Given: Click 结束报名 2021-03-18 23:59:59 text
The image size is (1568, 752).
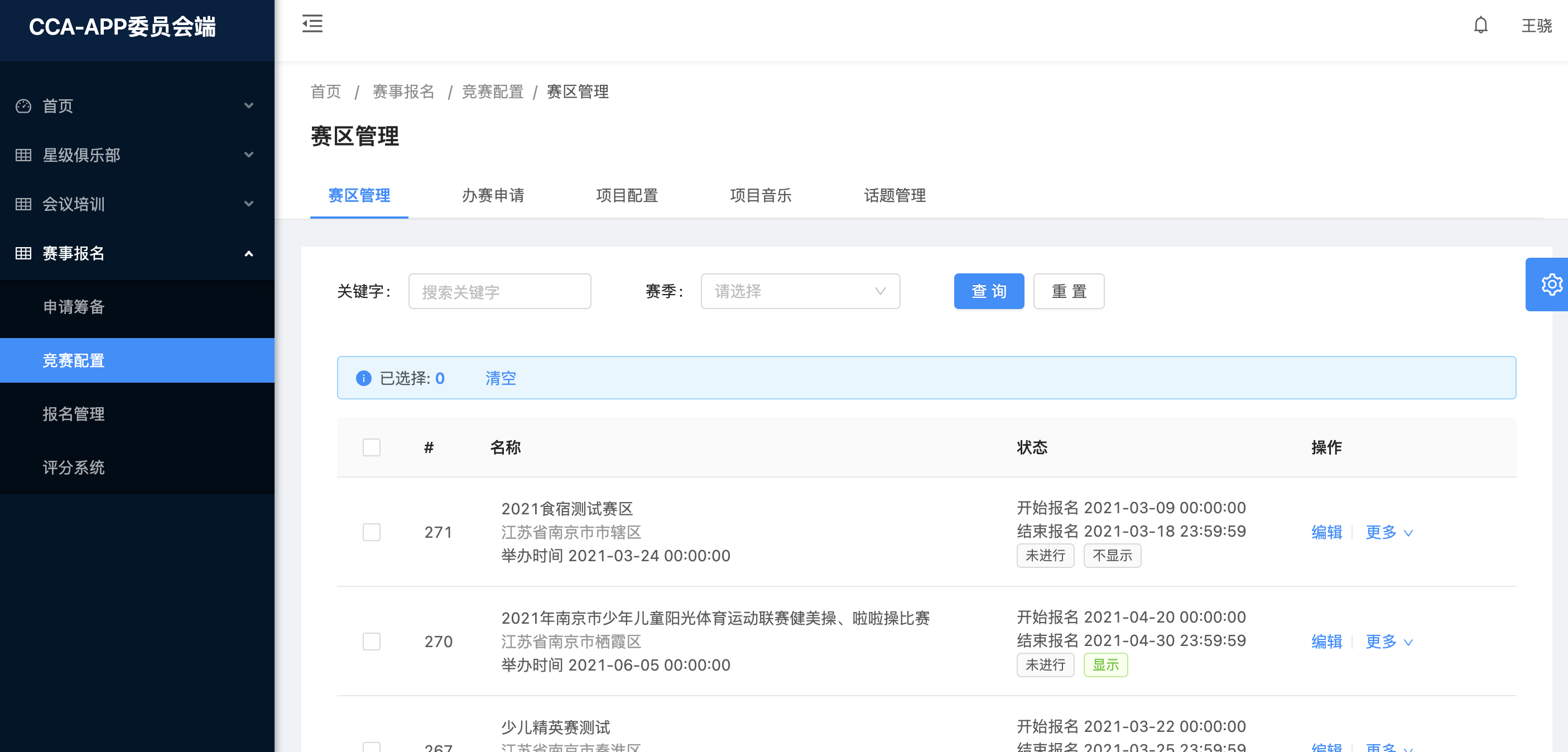Looking at the screenshot, I should [1131, 531].
